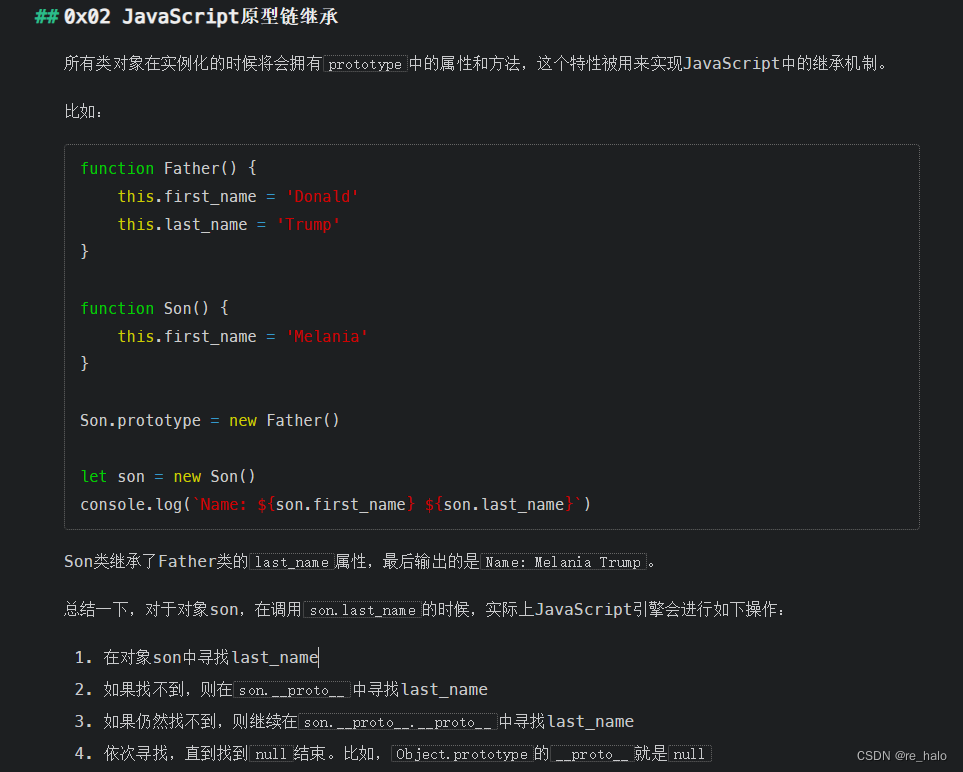963x772 pixels.
Task: Select the inline code tag "prototype"
Action: point(364,63)
